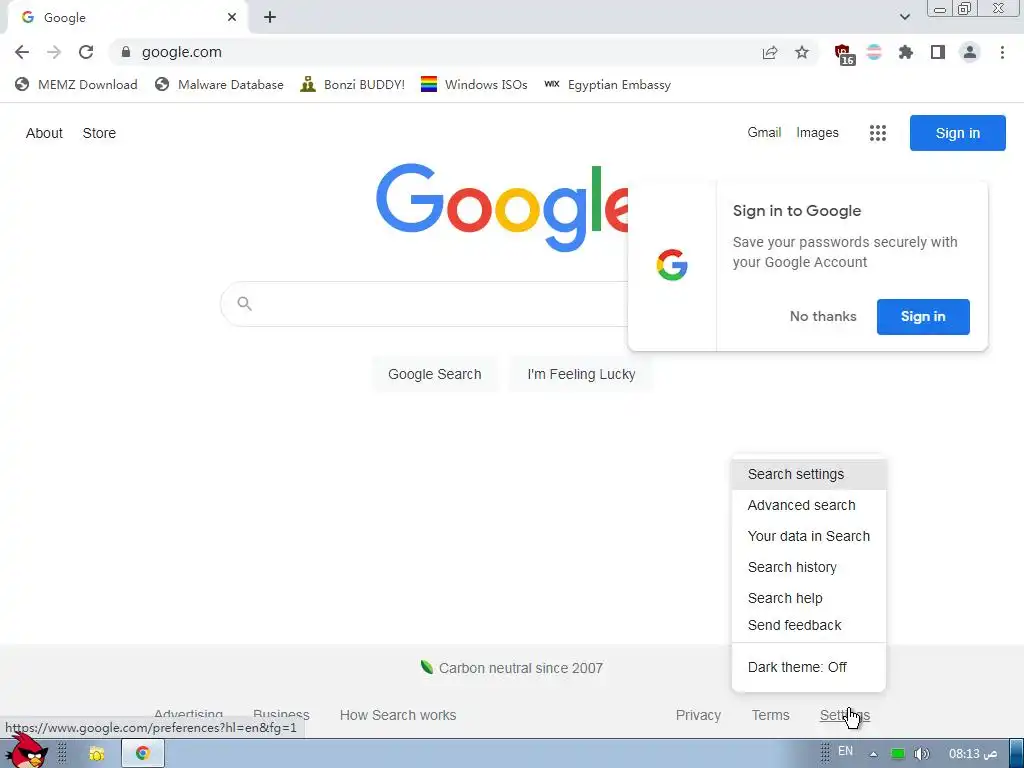Open the green network tray icon
The image size is (1024, 768).
[x=898, y=754]
